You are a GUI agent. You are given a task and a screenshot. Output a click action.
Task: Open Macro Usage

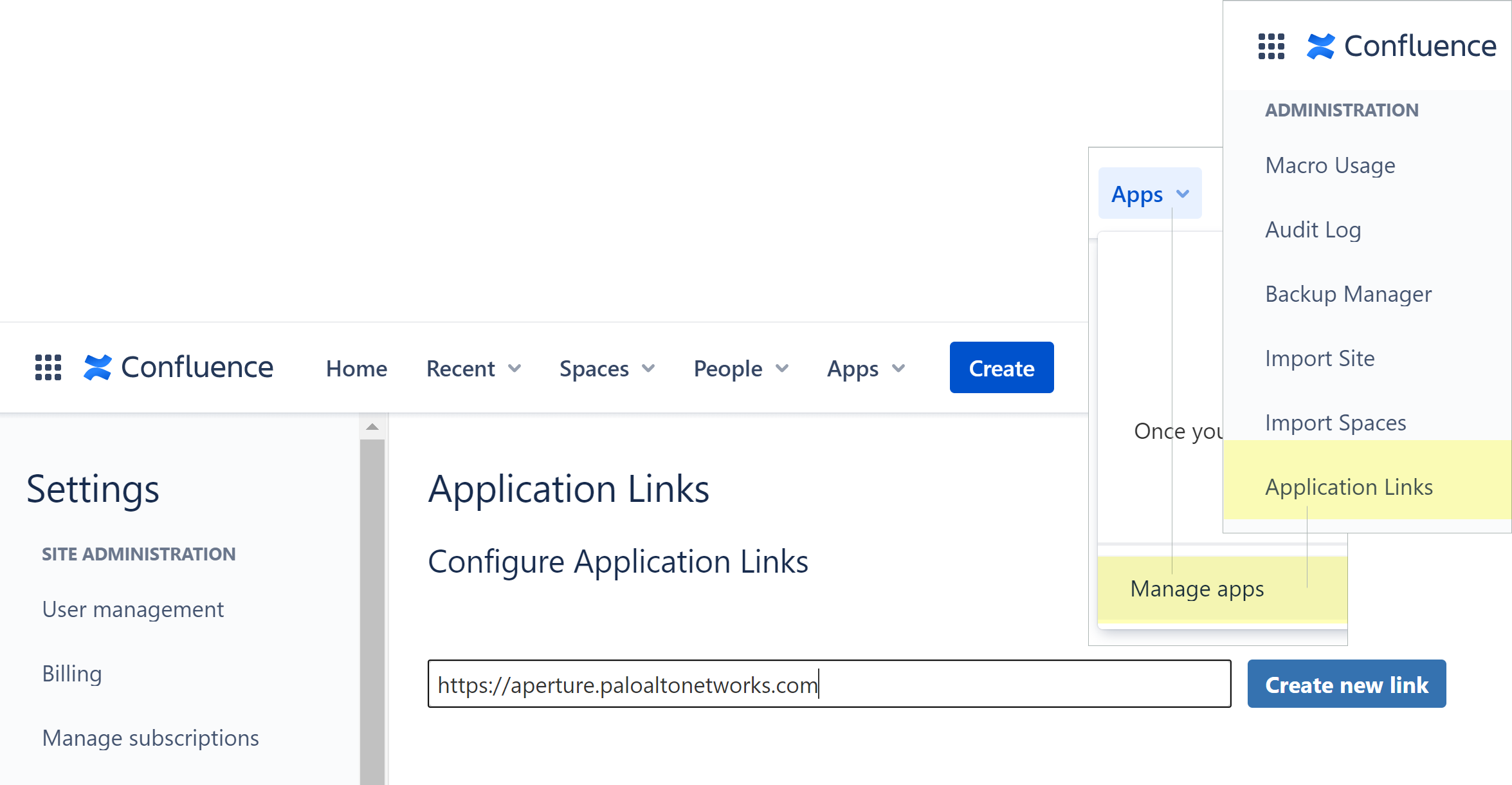[1330, 165]
